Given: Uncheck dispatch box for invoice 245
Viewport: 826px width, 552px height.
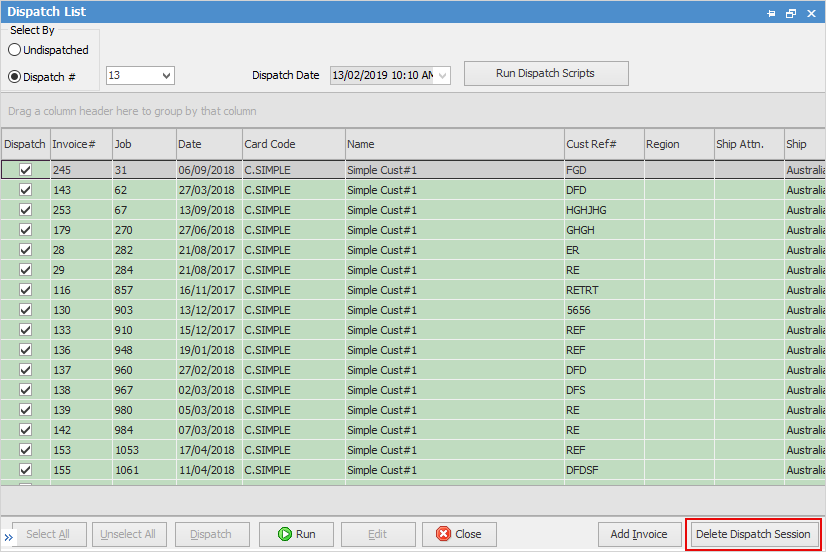Looking at the screenshot, I should (x=25, y=170).
